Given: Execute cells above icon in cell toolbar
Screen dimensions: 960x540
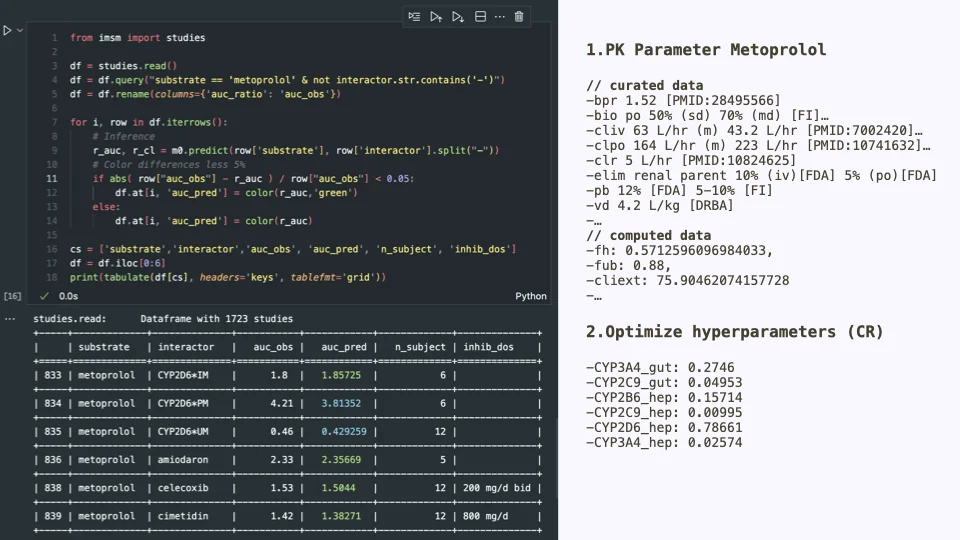Looking at the screenshot, I should pyautogui.click(x=436, y=17).
